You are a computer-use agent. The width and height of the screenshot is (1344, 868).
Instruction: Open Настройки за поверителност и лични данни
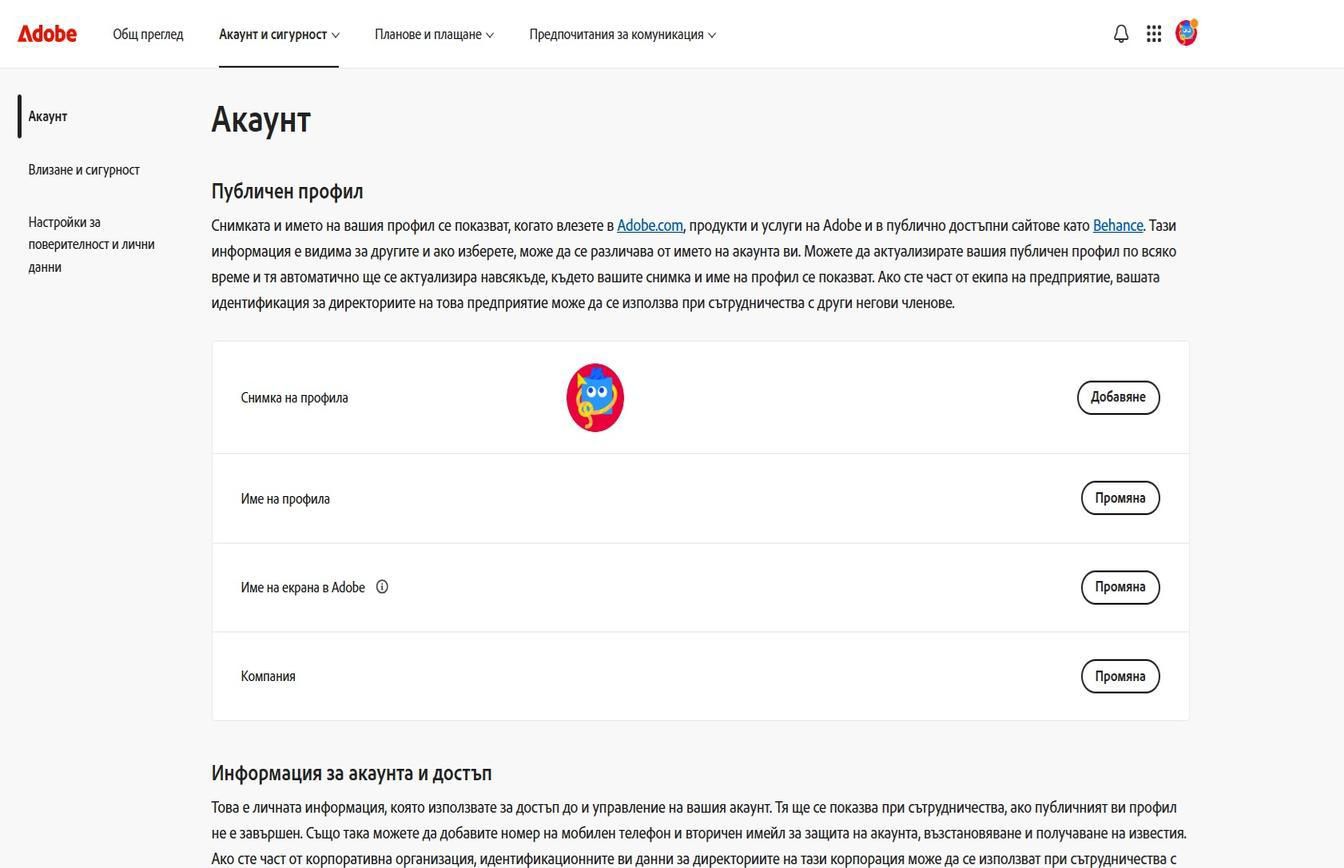pyautogui.click(x=92, y=244)
